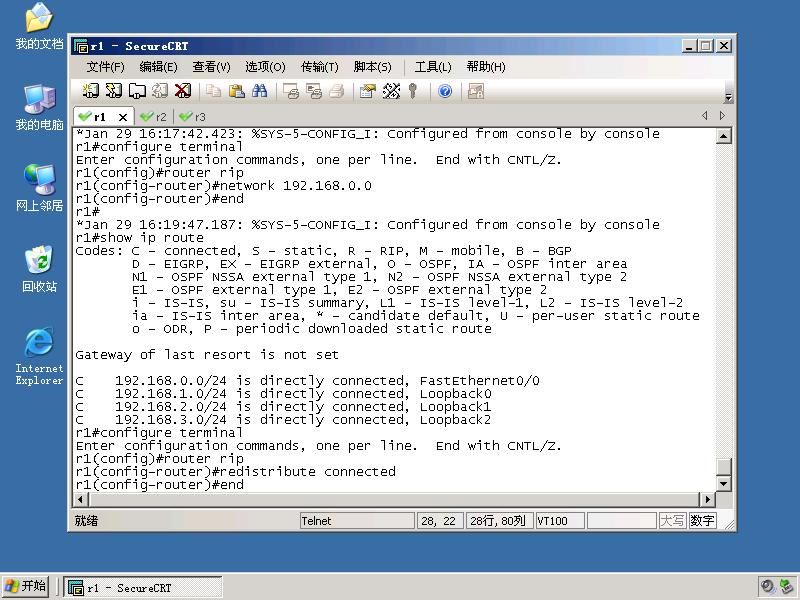800x600 pixels.
Task: Select the 我的文档 desktop icon
Action: point(39,27)
